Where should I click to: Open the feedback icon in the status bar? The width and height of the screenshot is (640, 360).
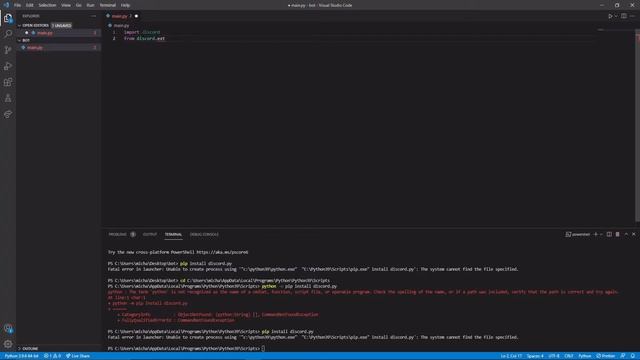coord(622,356)
